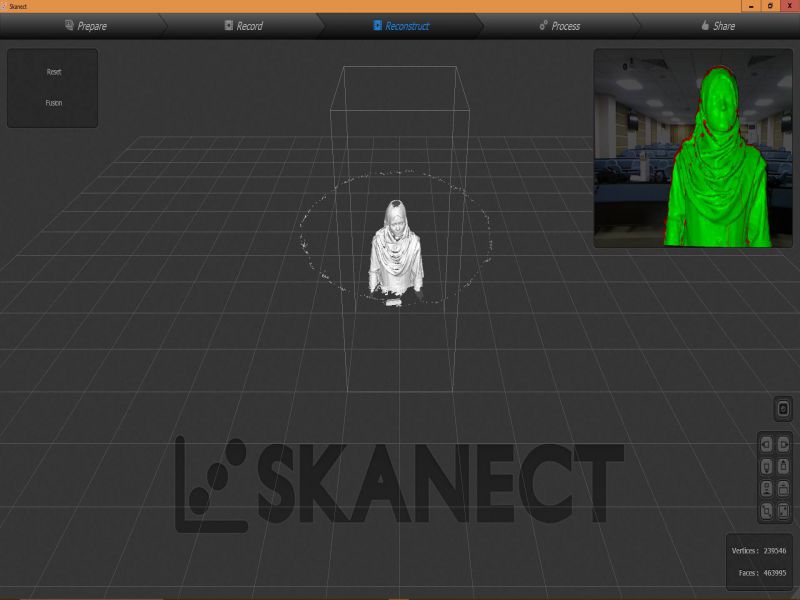Click the white 3D scanned bust model
800x600 pixels.
pos(396,250)
